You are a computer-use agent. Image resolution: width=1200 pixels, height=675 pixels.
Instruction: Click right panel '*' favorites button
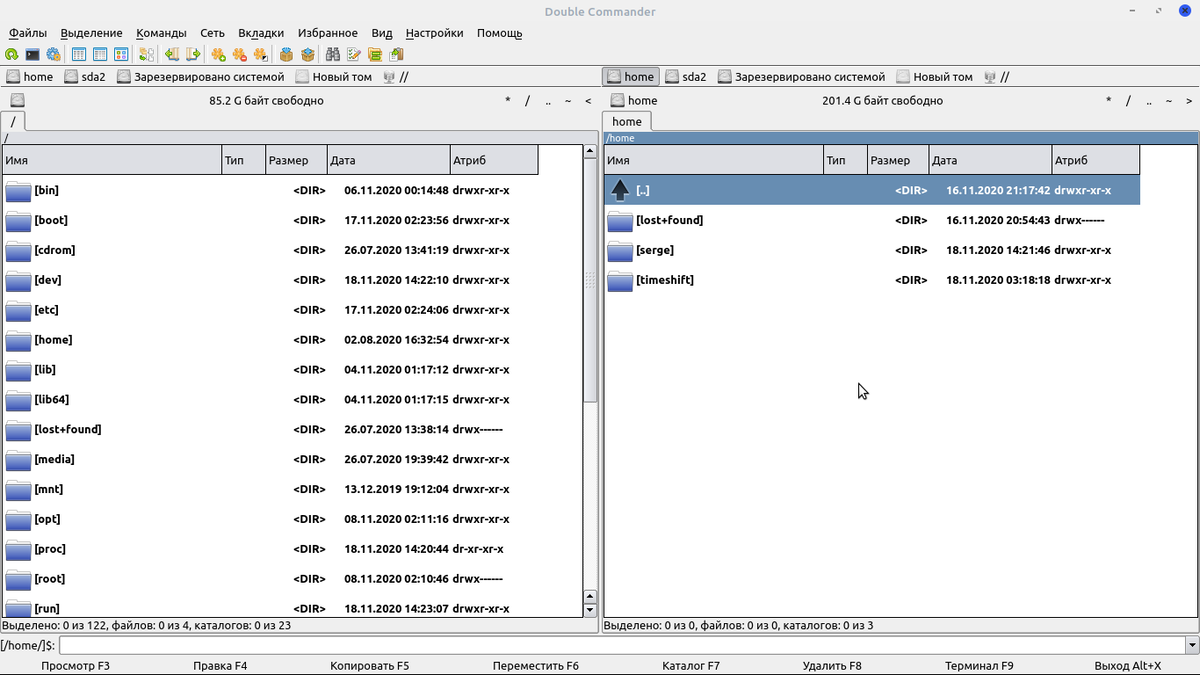[1108, 101]
